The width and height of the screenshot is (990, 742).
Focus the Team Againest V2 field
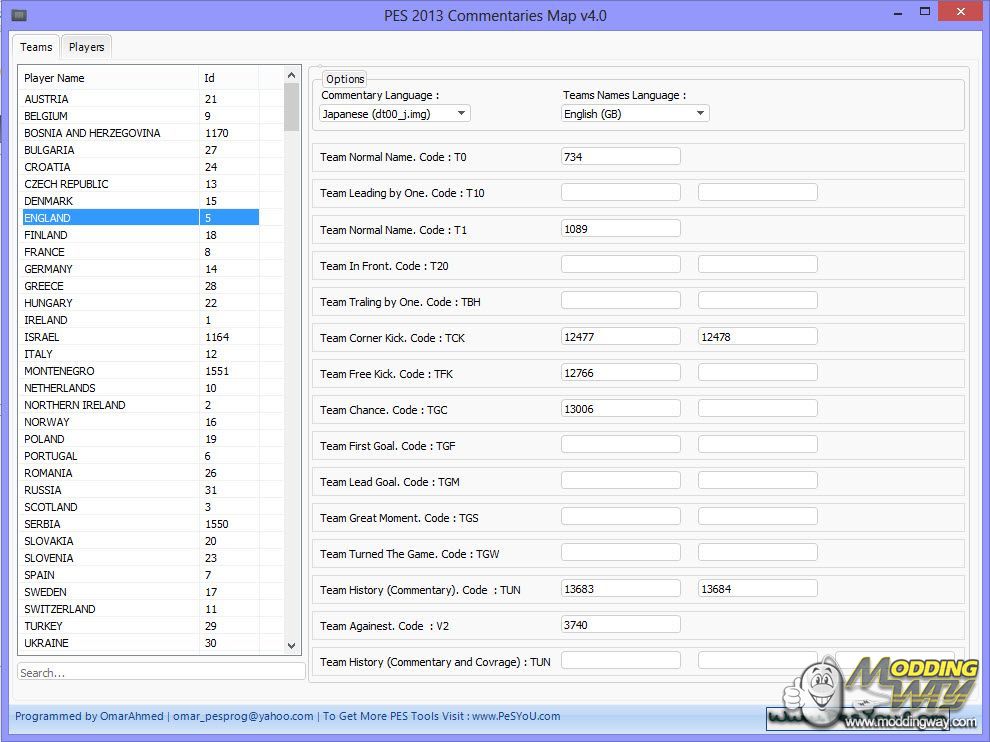(620, 625)
